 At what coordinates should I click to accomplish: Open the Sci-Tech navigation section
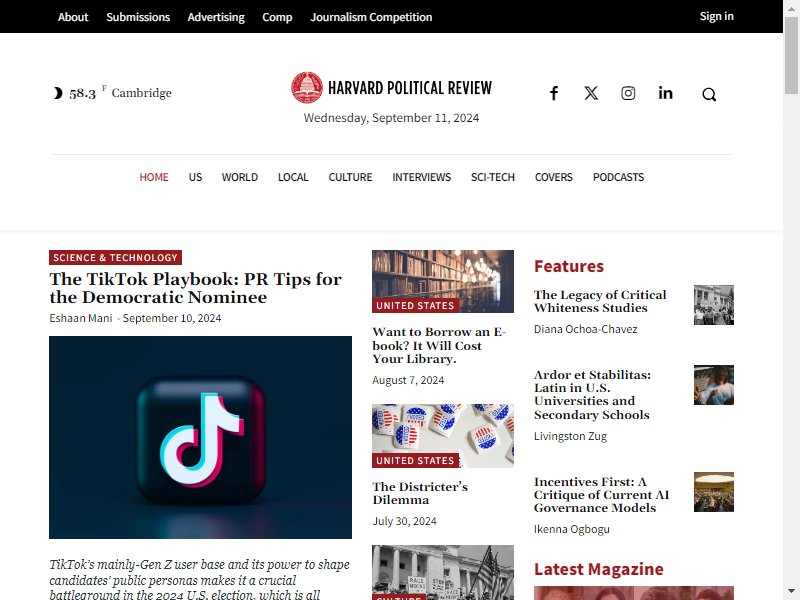tap(493, 177)
